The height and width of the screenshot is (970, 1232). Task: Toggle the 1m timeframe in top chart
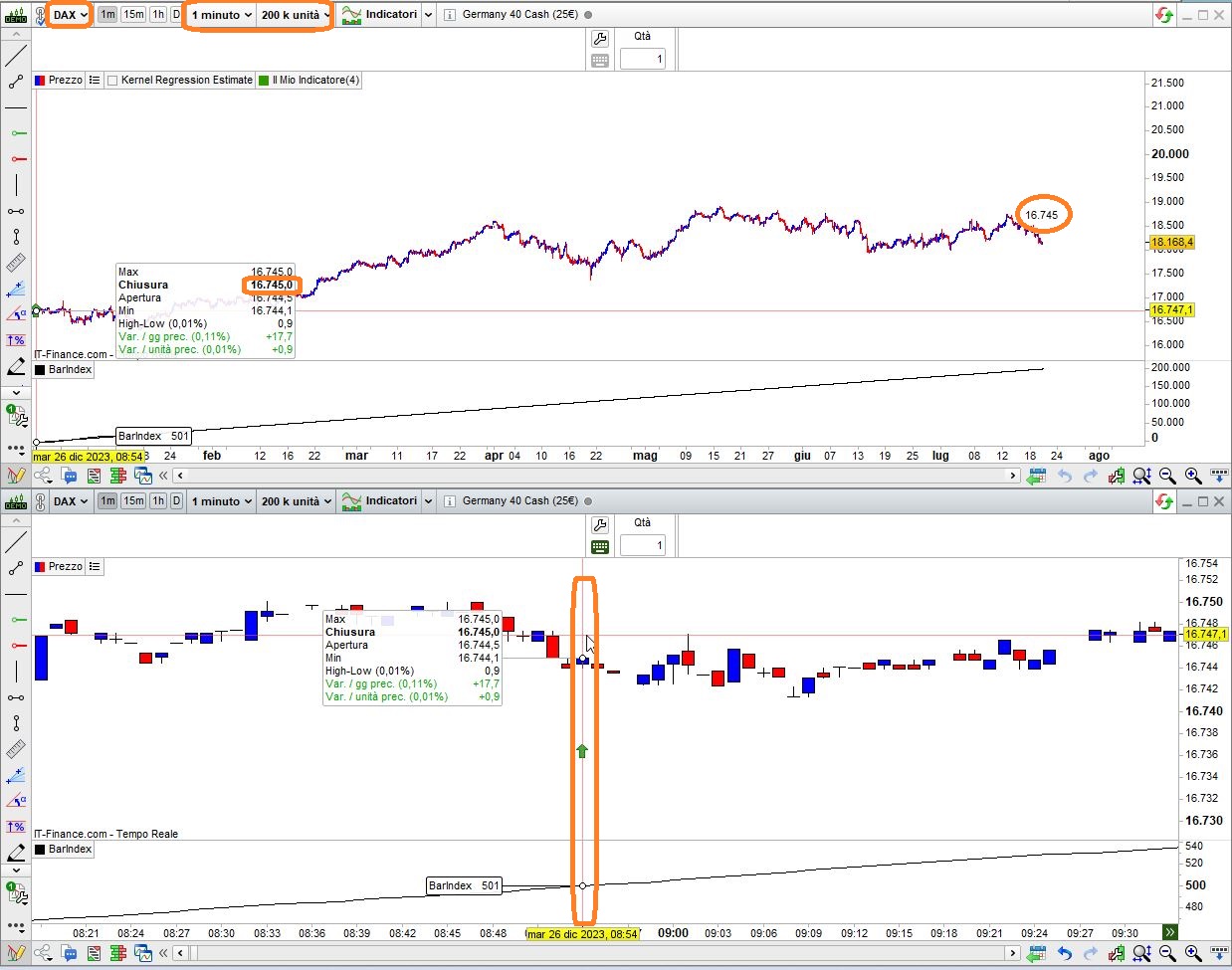[x=107, y=15]
